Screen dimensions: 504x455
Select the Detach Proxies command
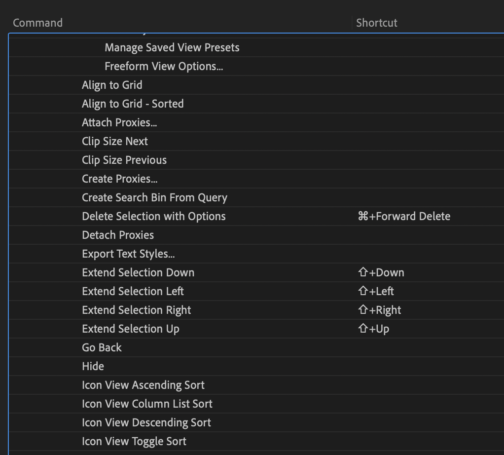coord(118,235)
